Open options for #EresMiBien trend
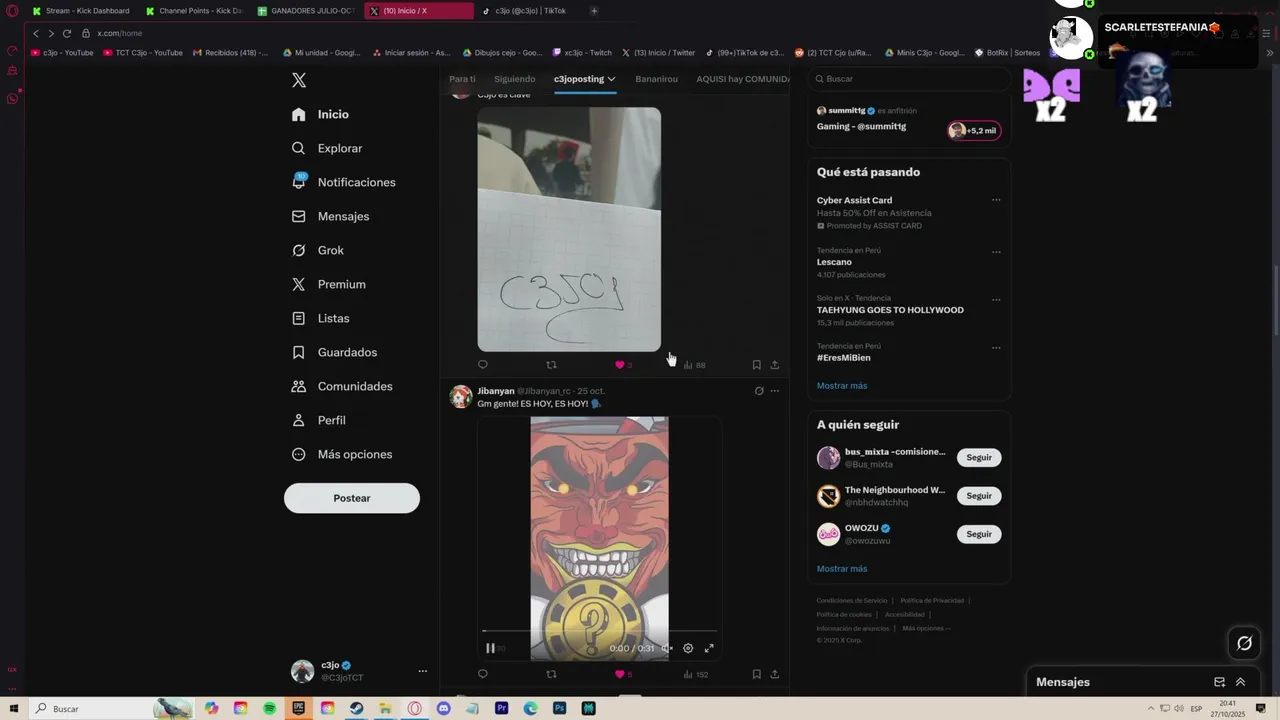Image resolution: width=1280 pixels, height=720 pixels. point(996,347)
